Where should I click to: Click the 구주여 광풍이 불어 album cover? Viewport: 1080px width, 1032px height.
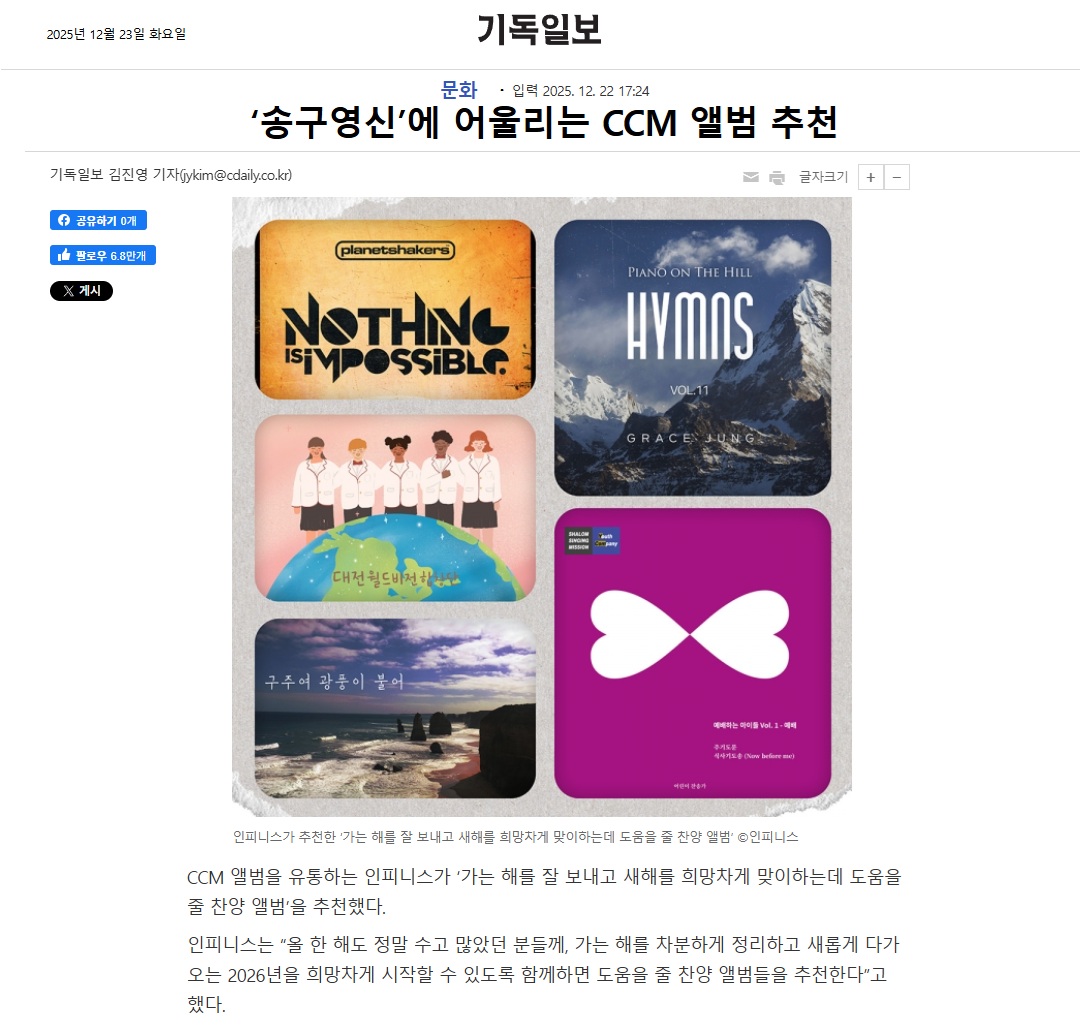coord(395,708)
